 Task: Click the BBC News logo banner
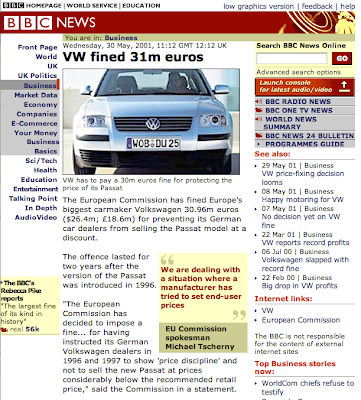coord(50,23)
